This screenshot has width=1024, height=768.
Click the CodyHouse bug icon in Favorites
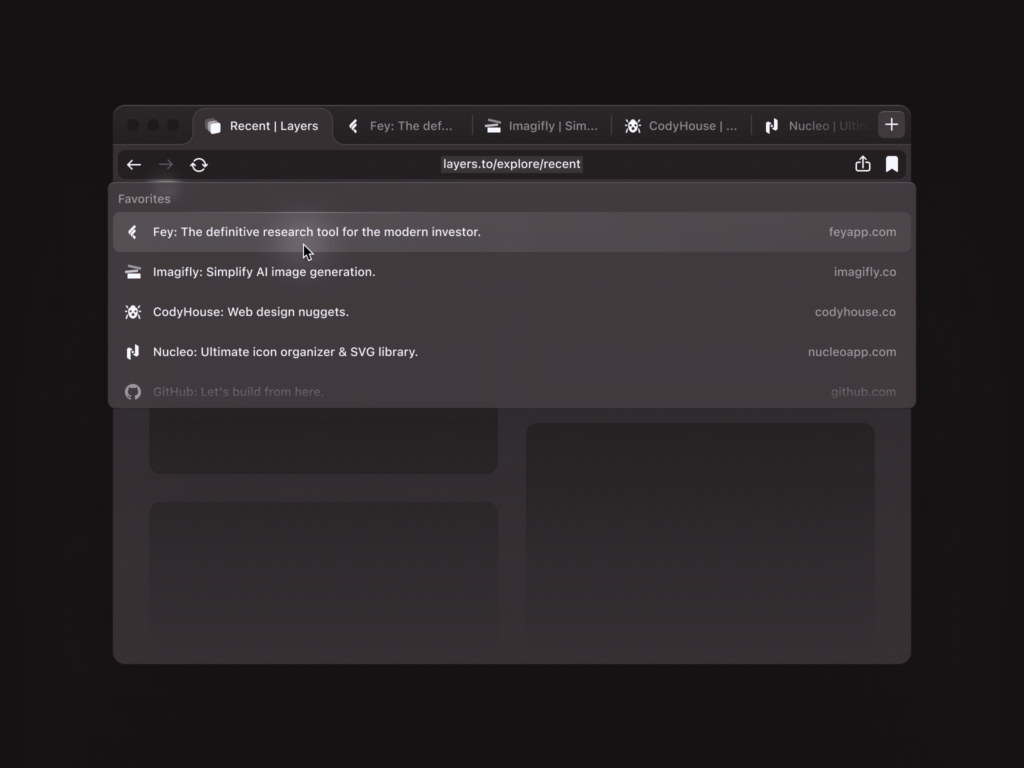(x=133, y=312)
